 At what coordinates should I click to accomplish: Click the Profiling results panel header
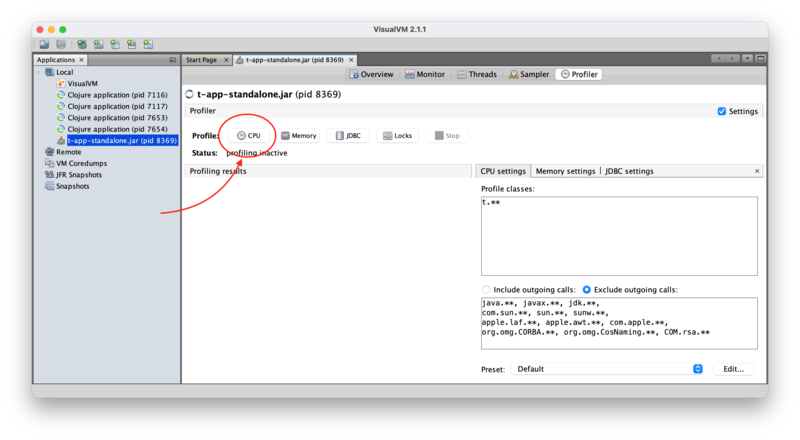tap(328, 171)
